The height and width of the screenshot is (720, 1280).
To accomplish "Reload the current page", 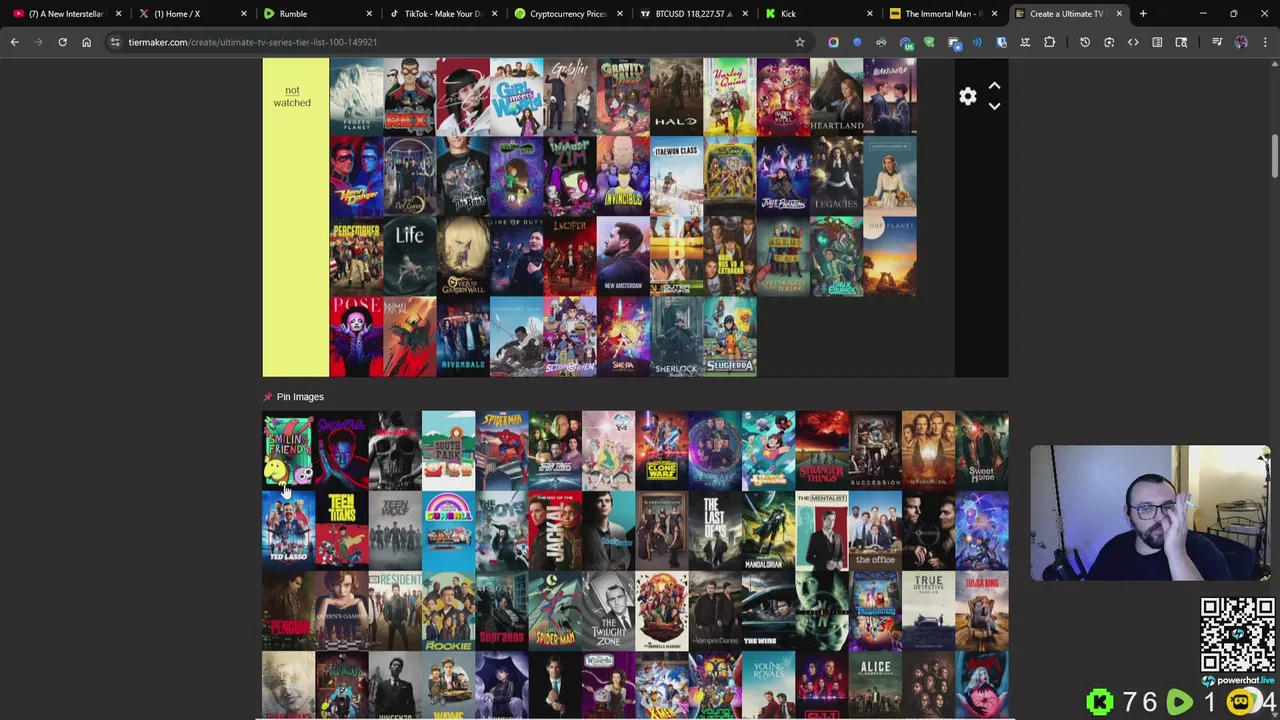I will [x=62, y=42].
